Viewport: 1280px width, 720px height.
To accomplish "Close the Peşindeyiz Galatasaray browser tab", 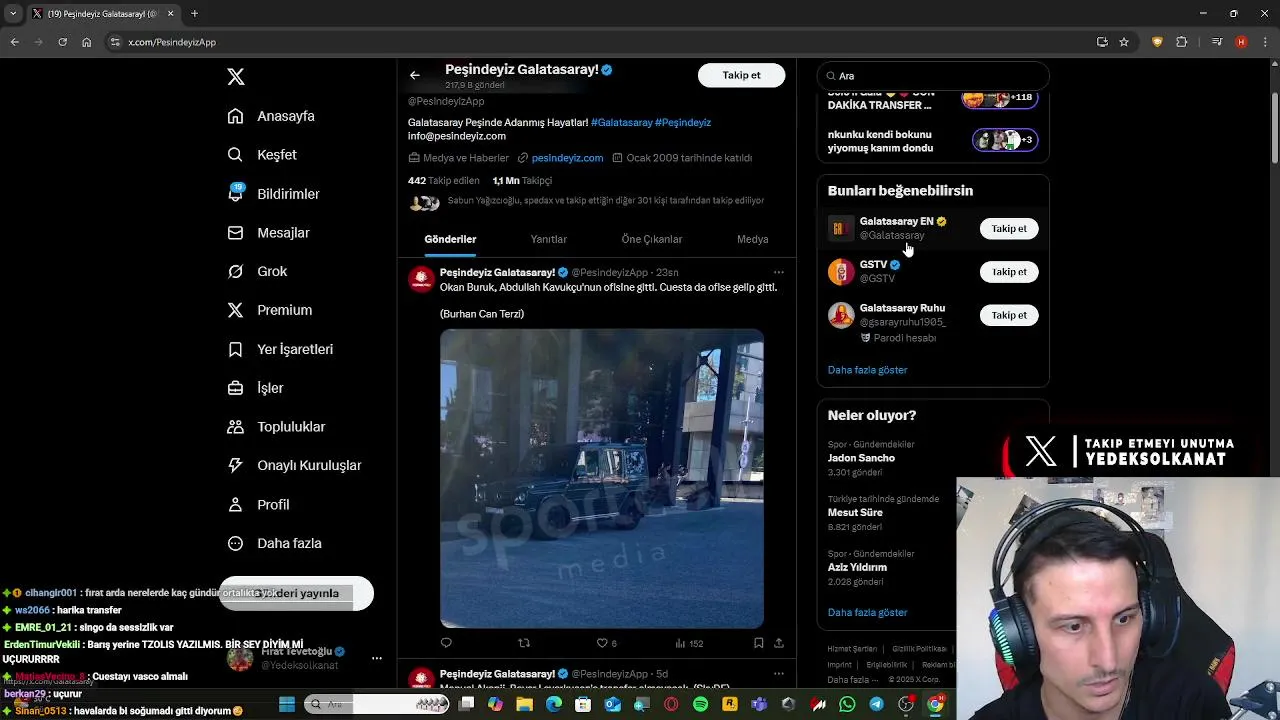I will (171, 14).
